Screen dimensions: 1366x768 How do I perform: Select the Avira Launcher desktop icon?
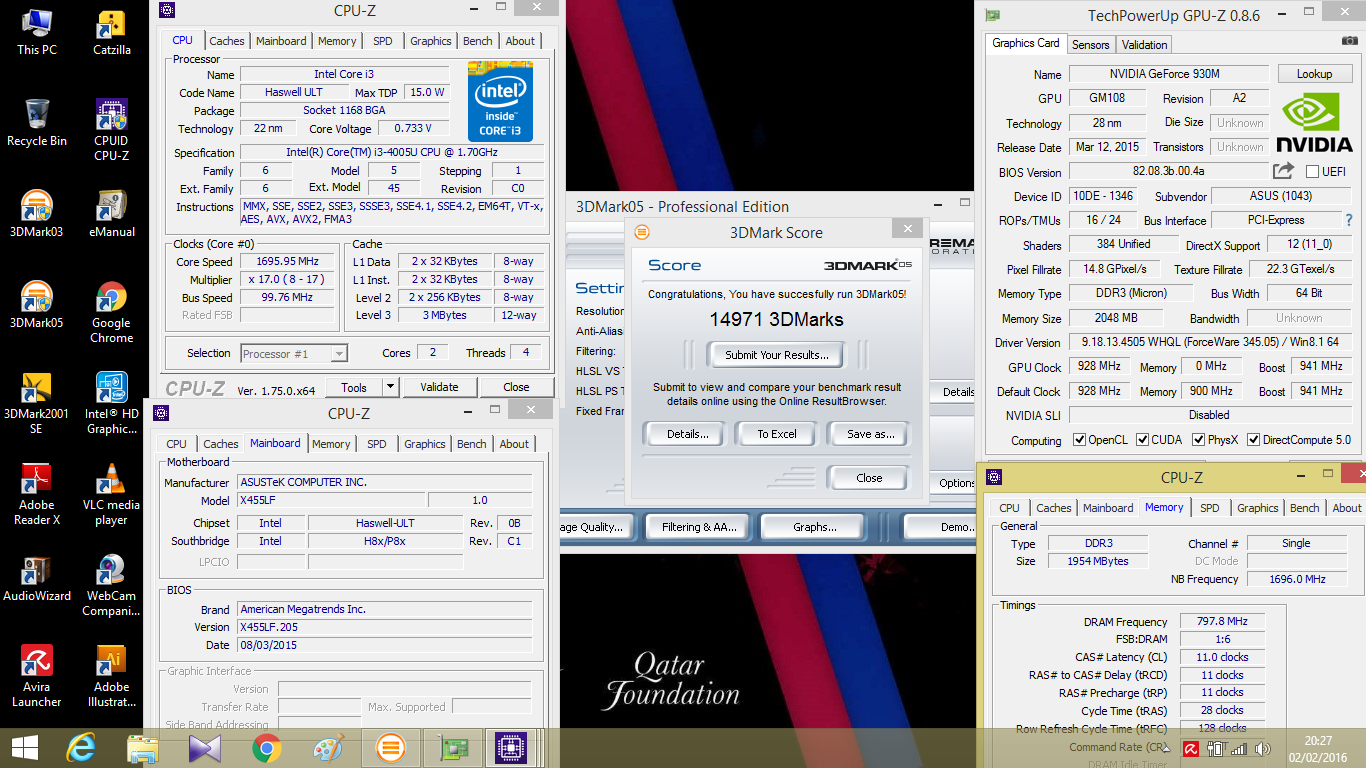pos(37,676)
